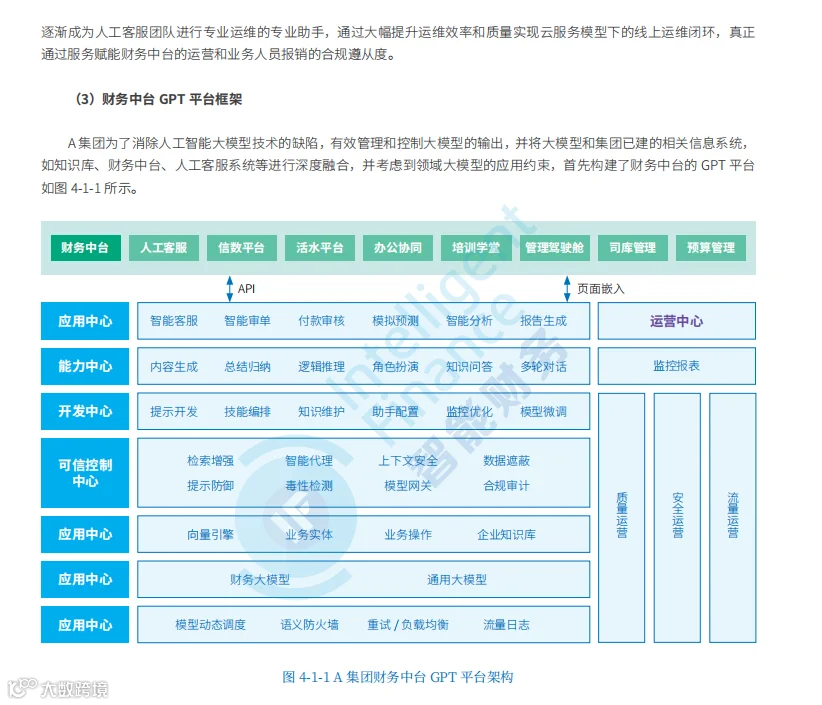Click the green 财务中台 box
Screen dimensions: 822x705
pyautogui.click(x=85, y=247)
